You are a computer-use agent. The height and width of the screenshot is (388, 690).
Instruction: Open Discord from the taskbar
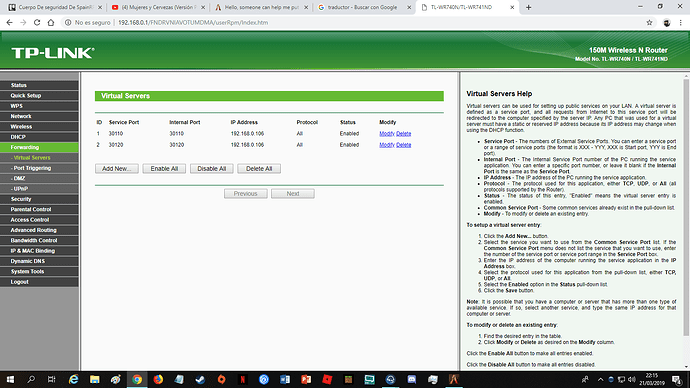tap(411, 379)
